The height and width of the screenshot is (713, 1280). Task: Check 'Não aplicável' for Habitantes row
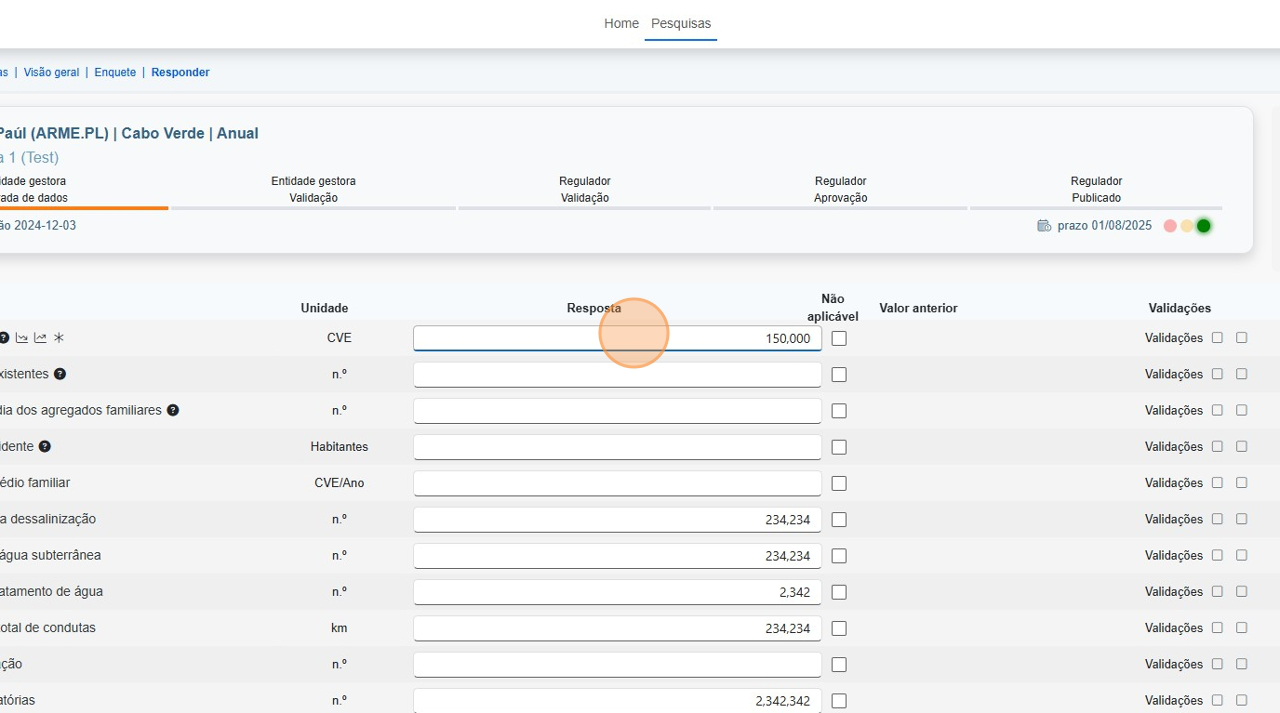[x=839, y=447]
